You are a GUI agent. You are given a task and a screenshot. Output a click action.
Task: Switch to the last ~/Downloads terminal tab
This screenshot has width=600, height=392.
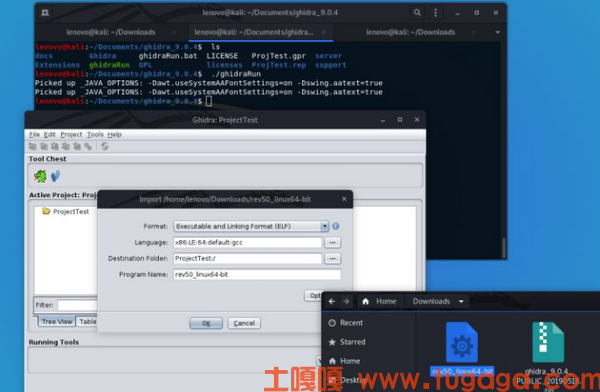click(x=411, y=32)
